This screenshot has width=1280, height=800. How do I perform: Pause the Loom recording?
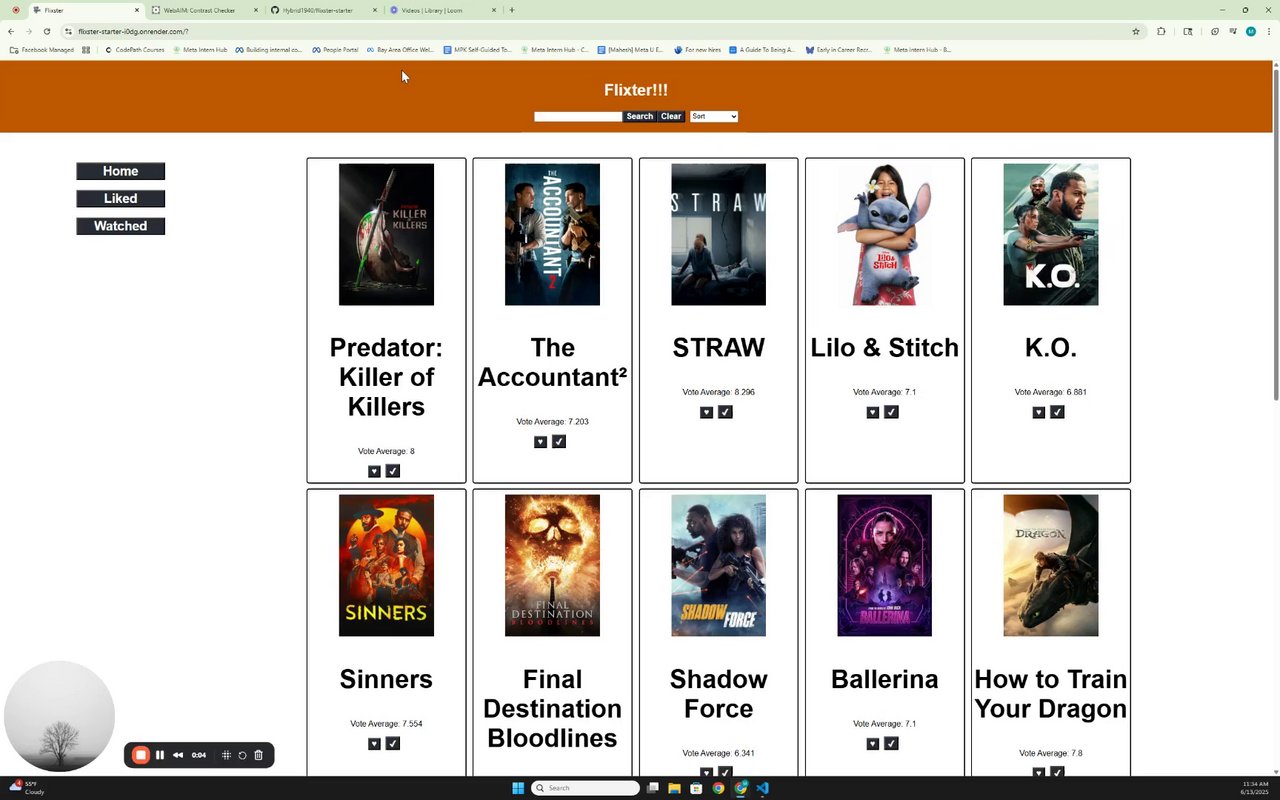point(160,755)
